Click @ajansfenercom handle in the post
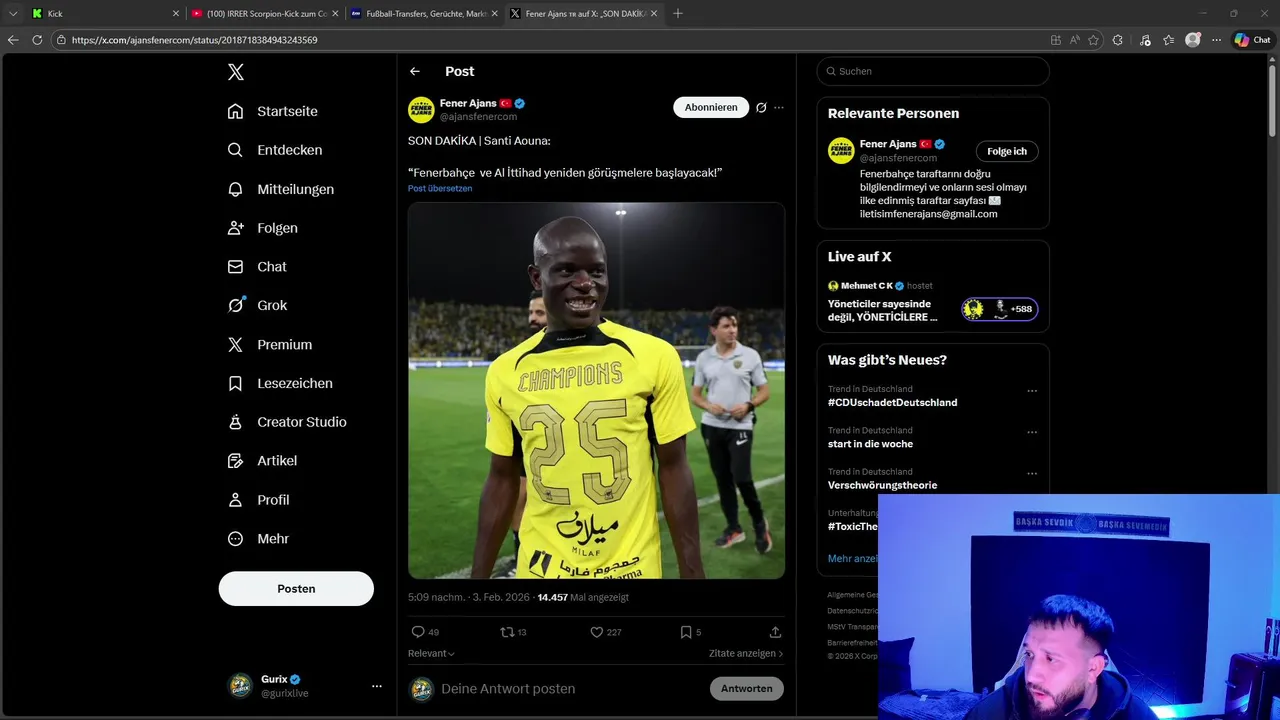This screenshot has width=1280, height=720. (x=478, y=117)
